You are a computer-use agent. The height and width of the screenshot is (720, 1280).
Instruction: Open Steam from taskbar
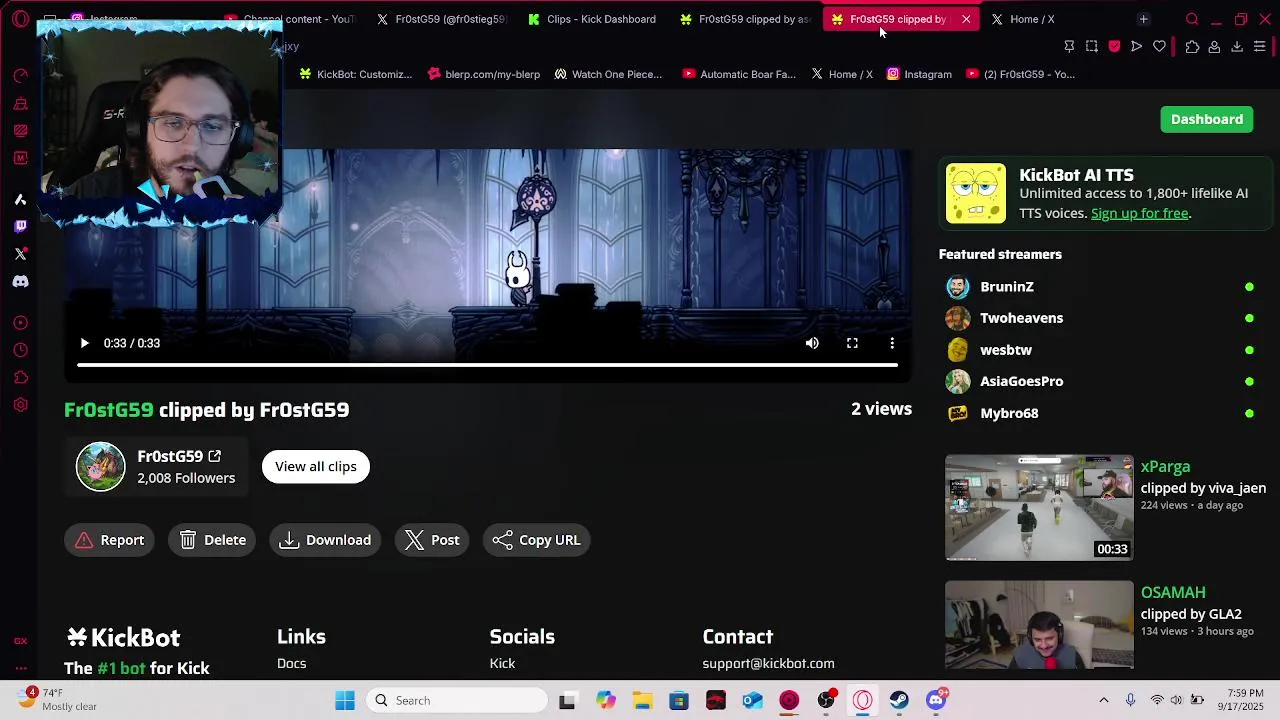click(x=899, y=701)
